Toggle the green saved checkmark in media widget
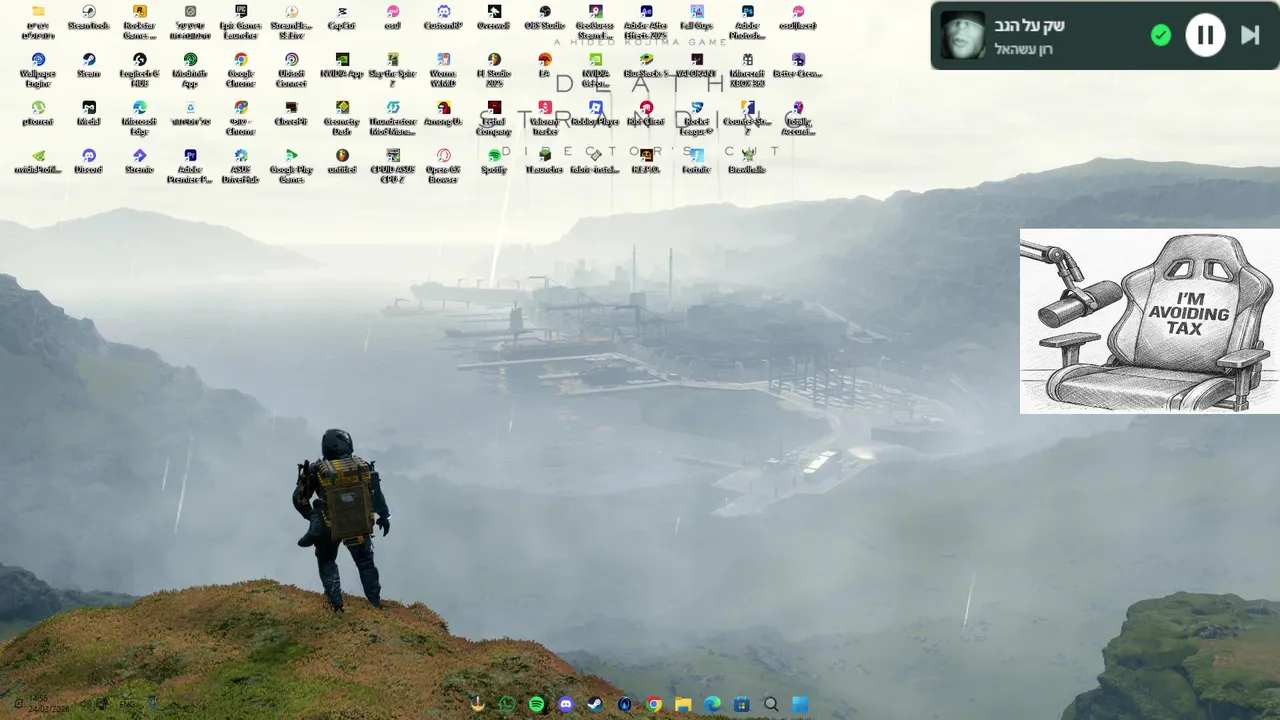 (1160, 36)
